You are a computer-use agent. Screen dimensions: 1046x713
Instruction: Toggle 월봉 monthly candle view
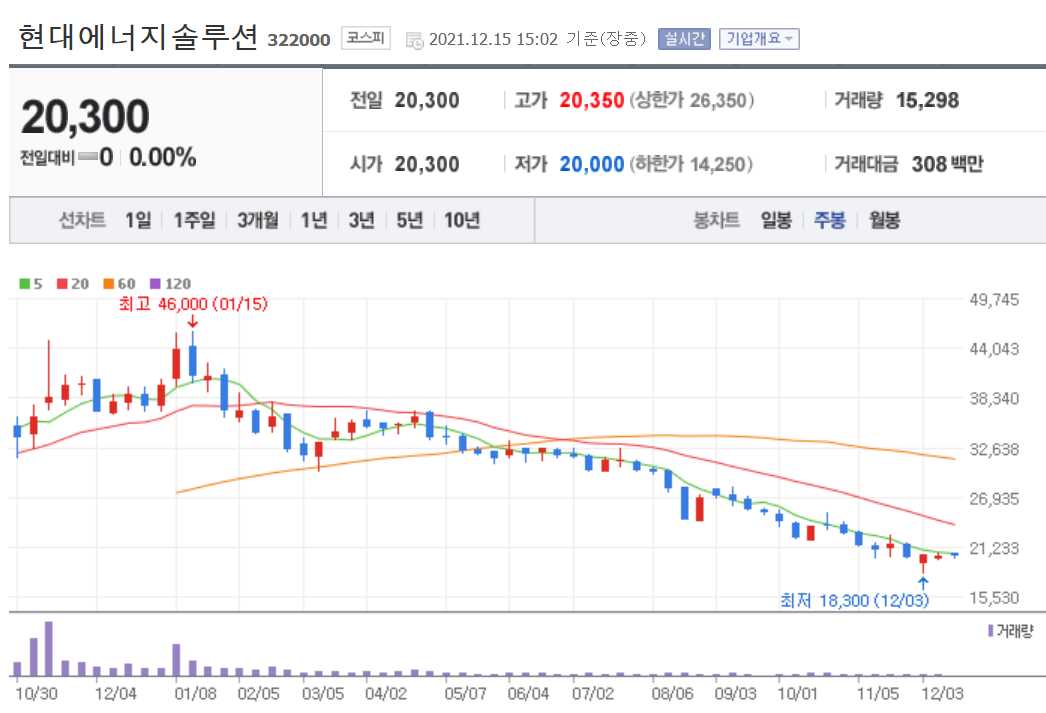[886, 221]
